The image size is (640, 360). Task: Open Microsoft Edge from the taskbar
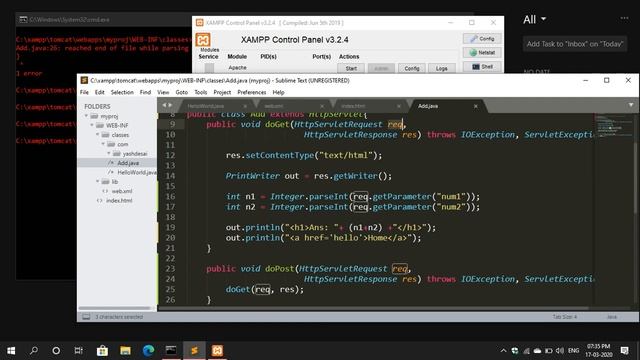click(x=148, y=351)
